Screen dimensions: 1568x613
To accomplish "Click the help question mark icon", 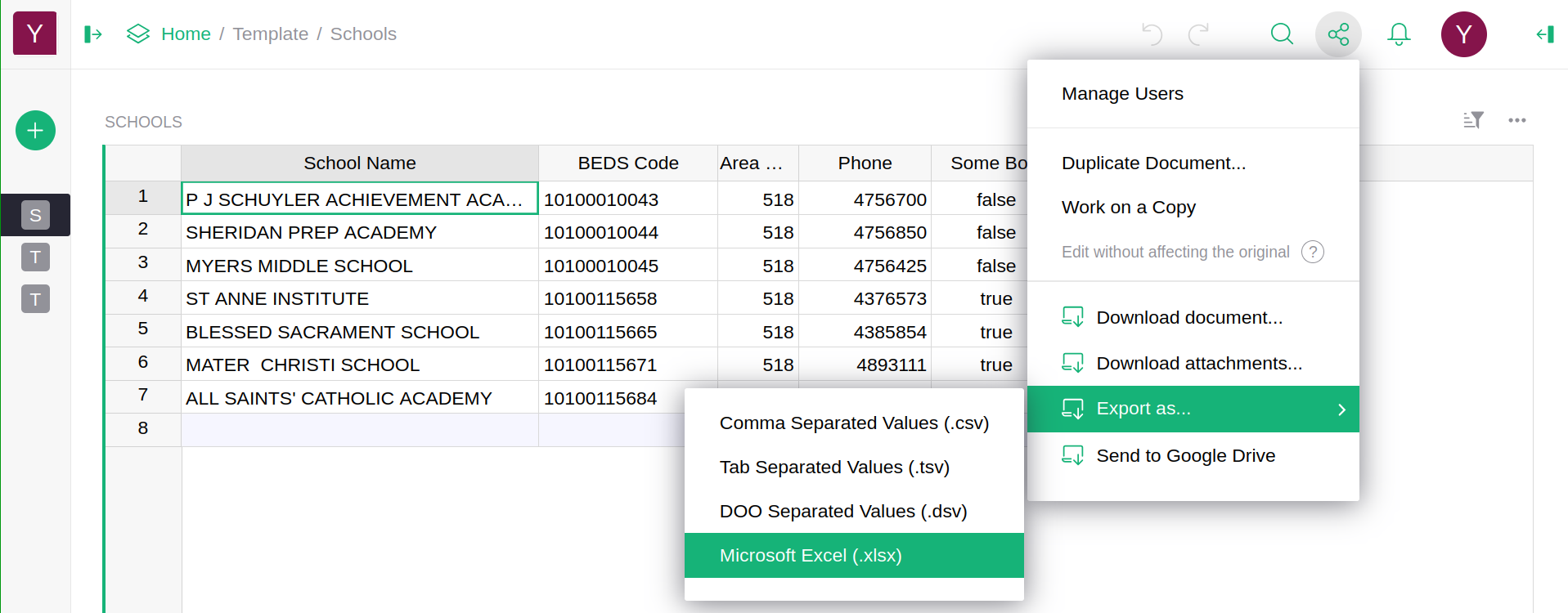I will (1312, 252).
